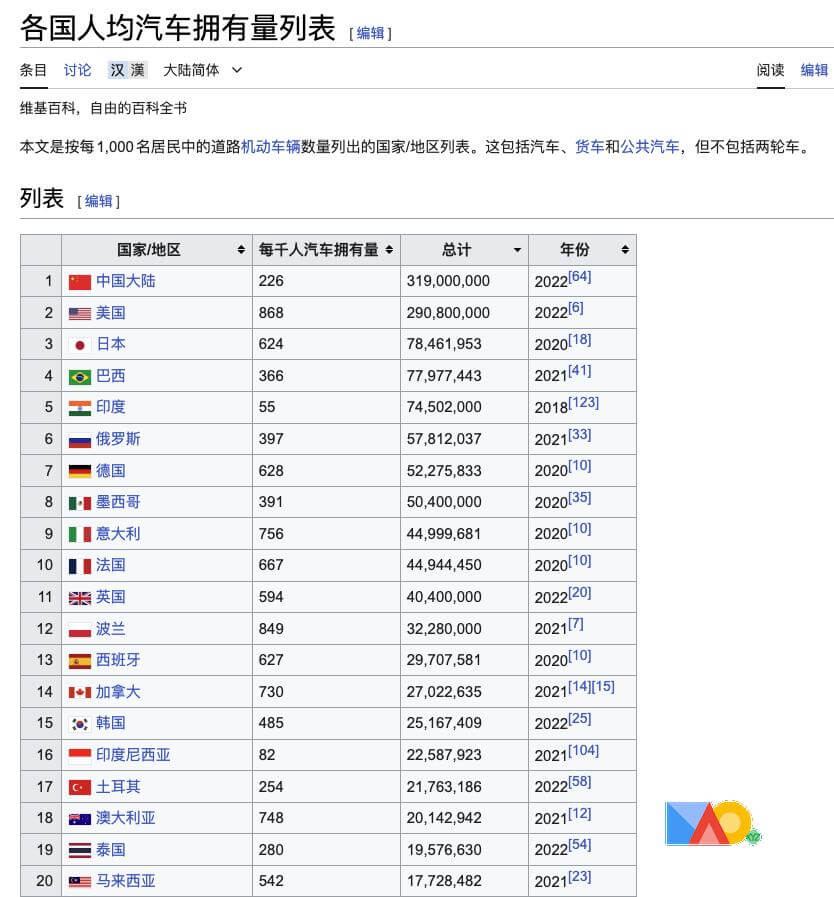The width and height of the screenshot is (834, 897).
Task: Click the Australia flag icon
Action: point(79,819)
